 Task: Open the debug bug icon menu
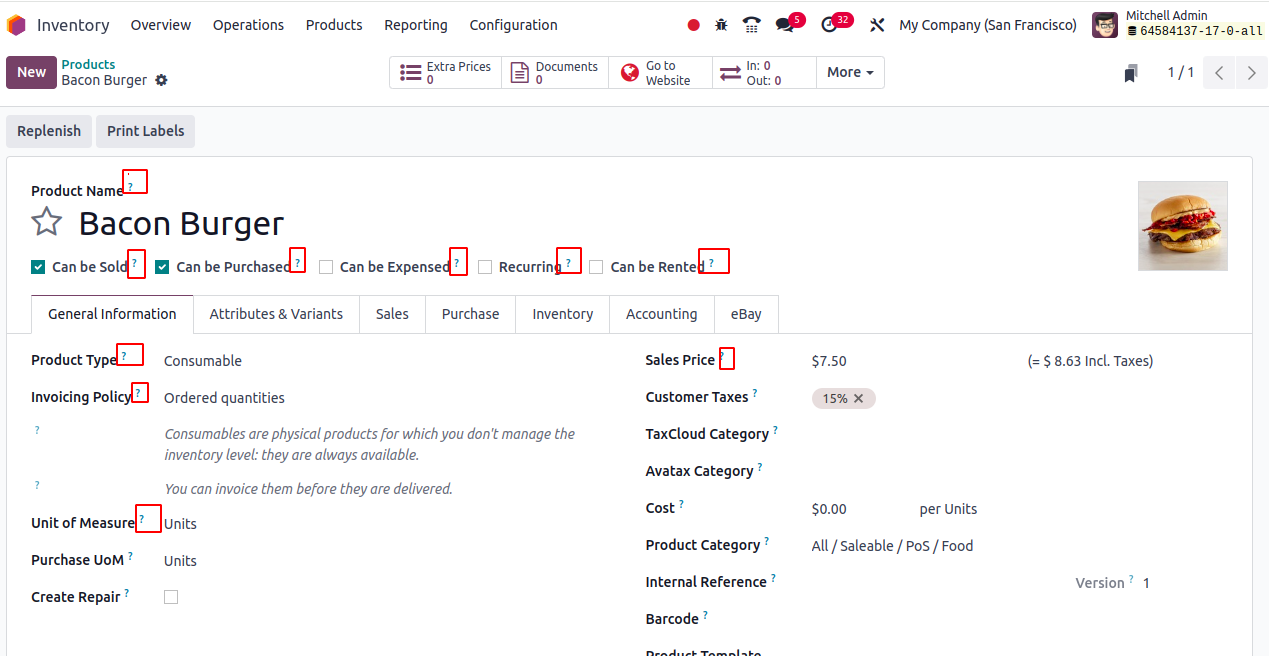[721, 25]
